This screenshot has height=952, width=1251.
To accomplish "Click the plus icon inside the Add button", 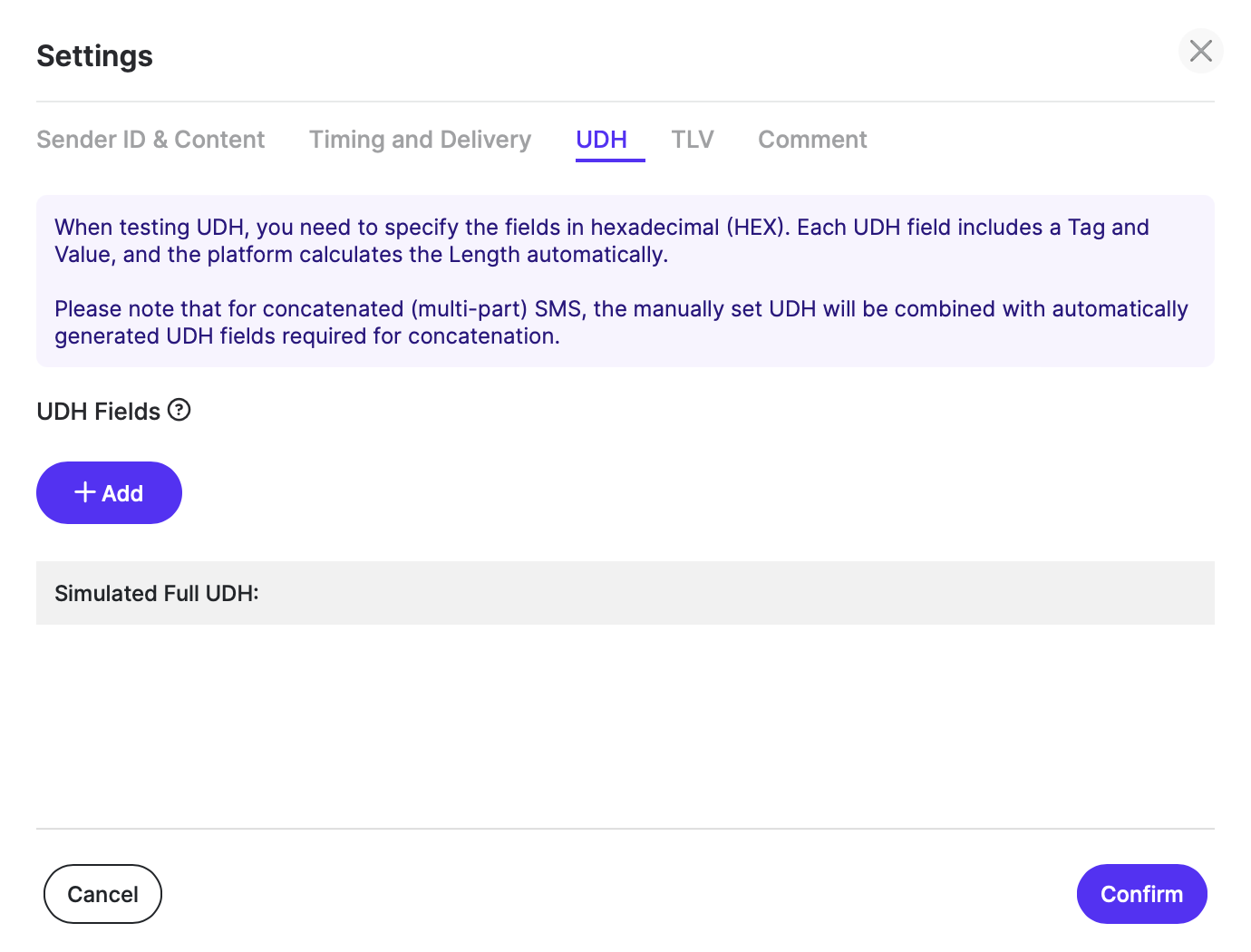I will coord(85,491).
